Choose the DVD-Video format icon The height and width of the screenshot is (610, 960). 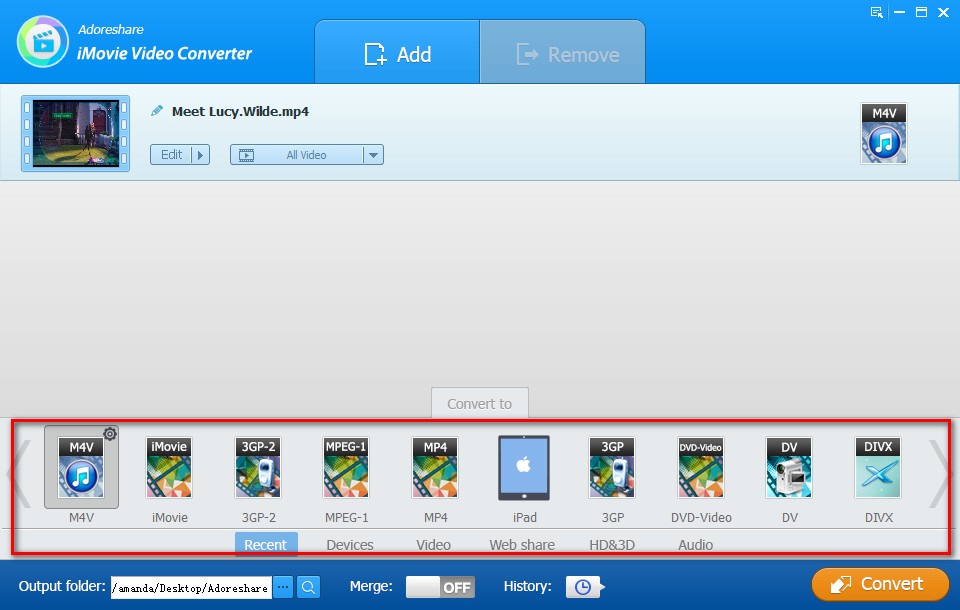coord(701,468)
